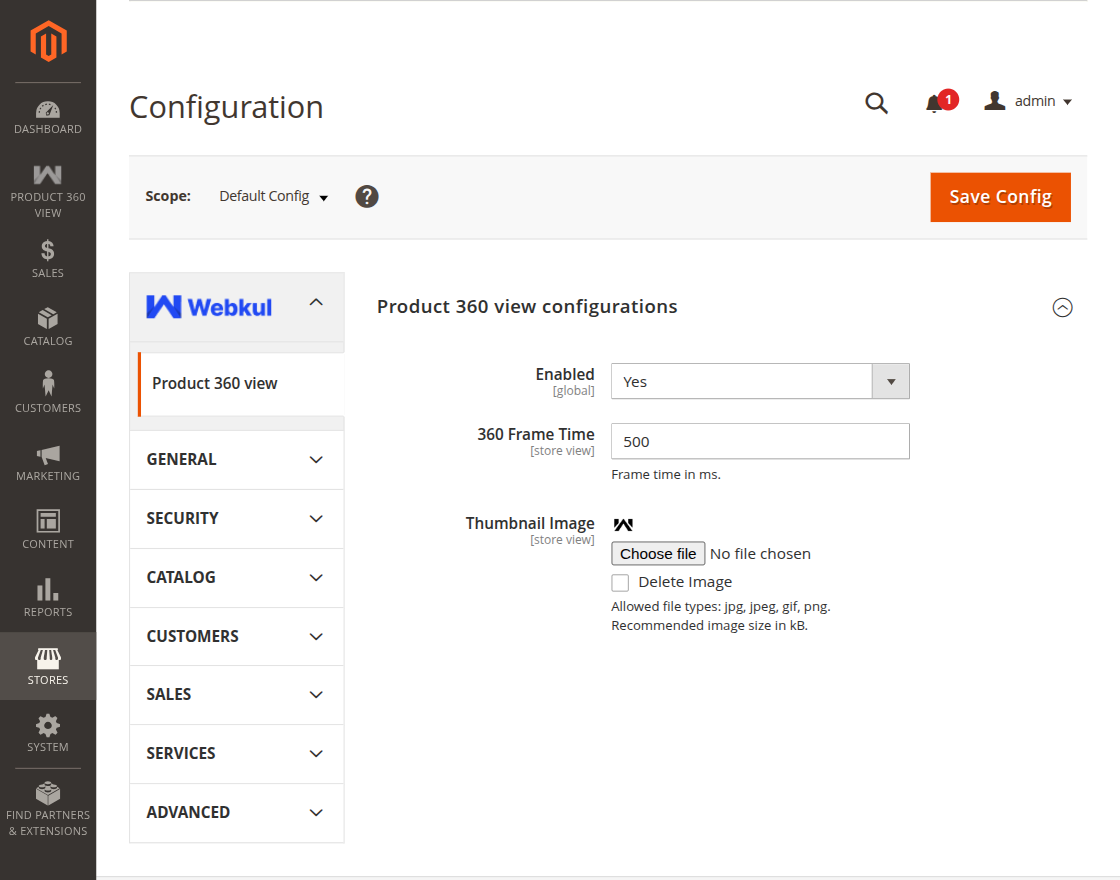Click Choose file for Thumbnail Image
This screenshot has height=880, width=1120.
657,553
